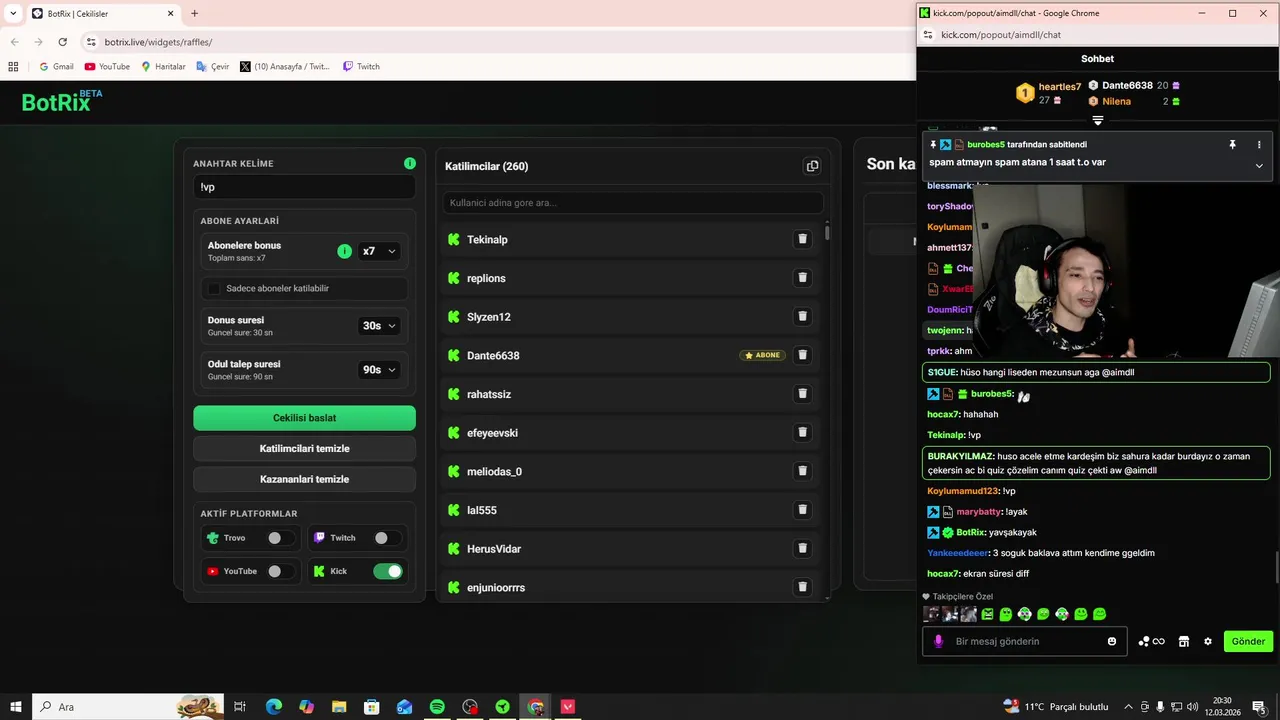
Task: Open Çevir bookmark
Action: [213, 66]
